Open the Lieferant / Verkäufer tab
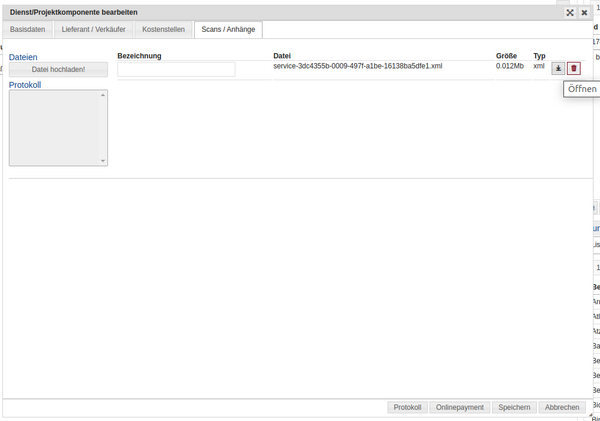600x421 pixels. point(94,30)
